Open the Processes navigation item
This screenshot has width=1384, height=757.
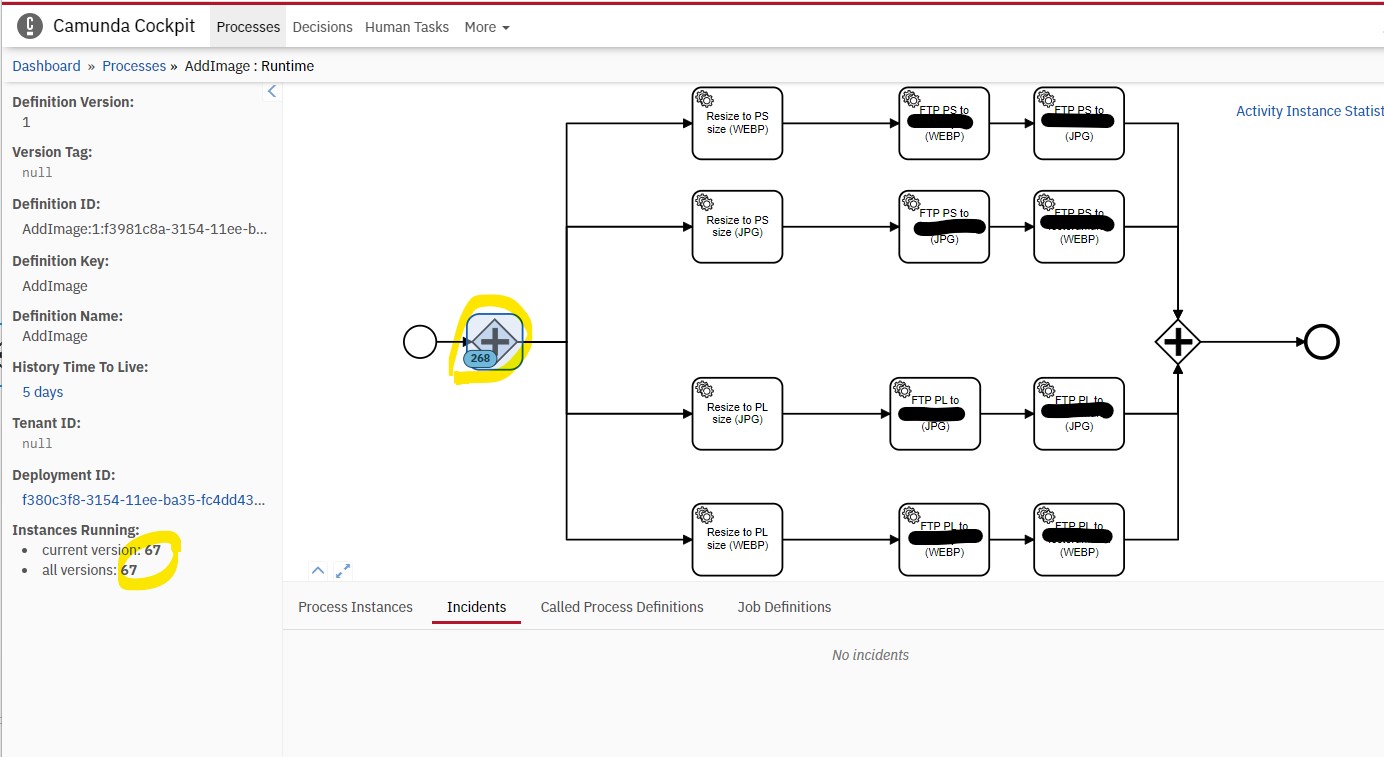pos(248,27)
